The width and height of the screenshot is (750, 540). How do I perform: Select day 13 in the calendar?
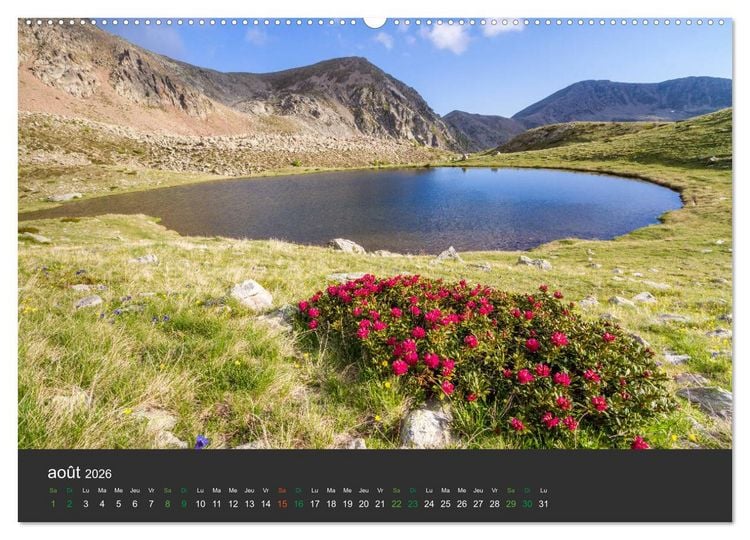pyautogui.click(x=249, y=504)
